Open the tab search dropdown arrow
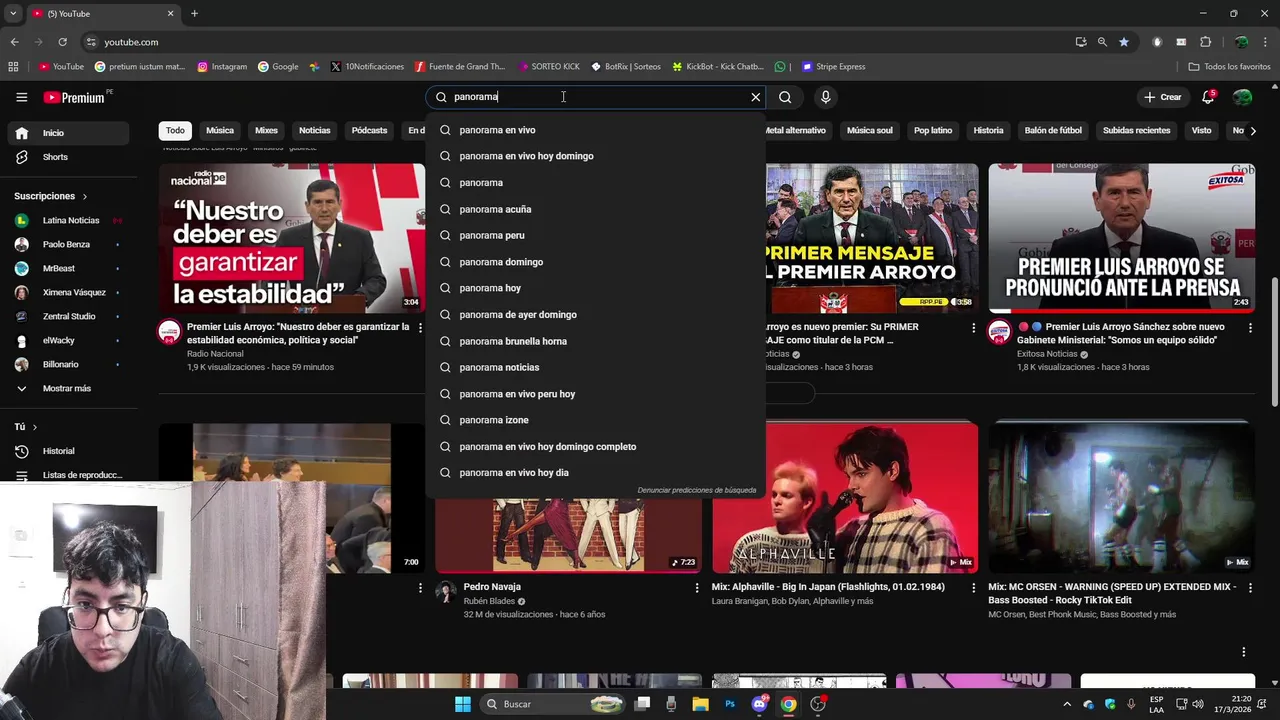The image size is (1280, 720). tap(13, 13)
